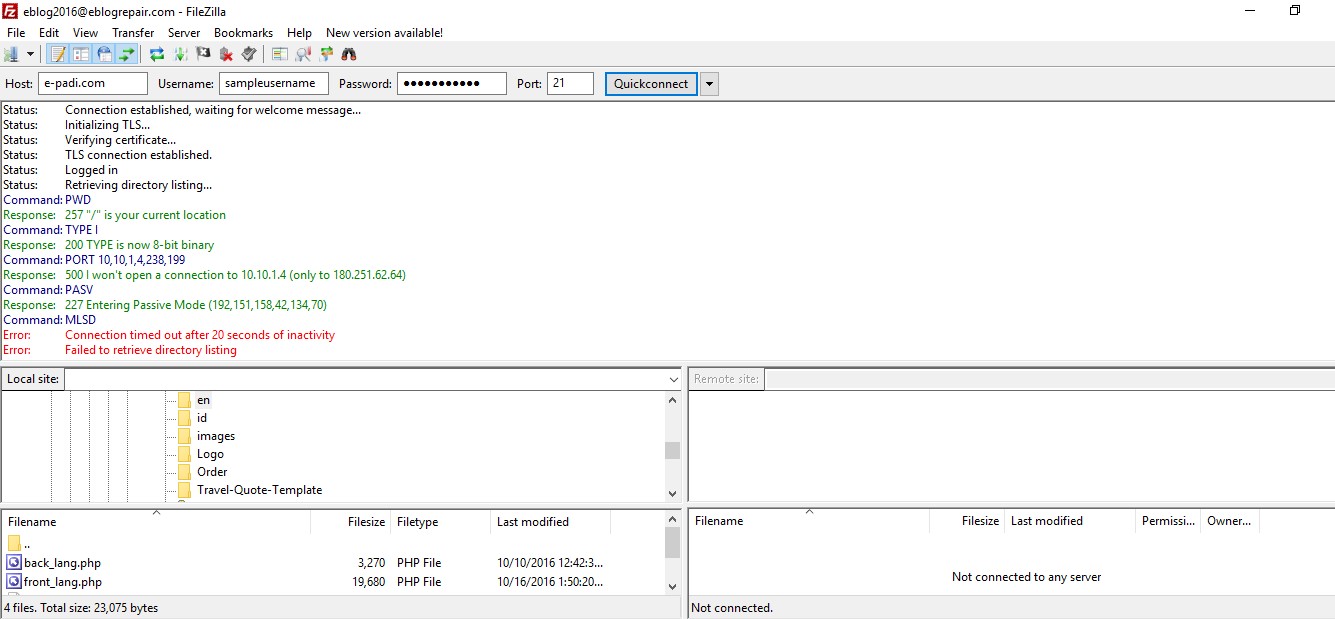Click the local file list scrollbar thumb
This screenshot has height=619, width=1335.
672,543
